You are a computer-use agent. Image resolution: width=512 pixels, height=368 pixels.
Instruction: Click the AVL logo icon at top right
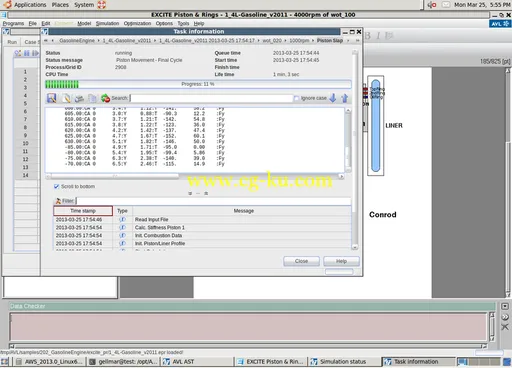pyautogui.click(x=499, y=24)
